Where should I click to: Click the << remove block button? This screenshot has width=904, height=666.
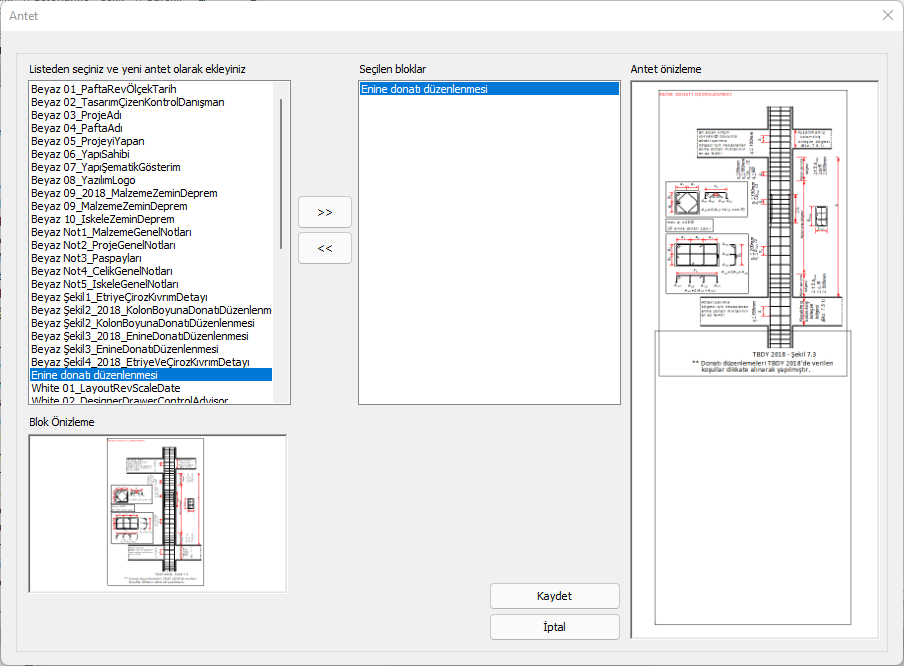(x=324, y=249)
